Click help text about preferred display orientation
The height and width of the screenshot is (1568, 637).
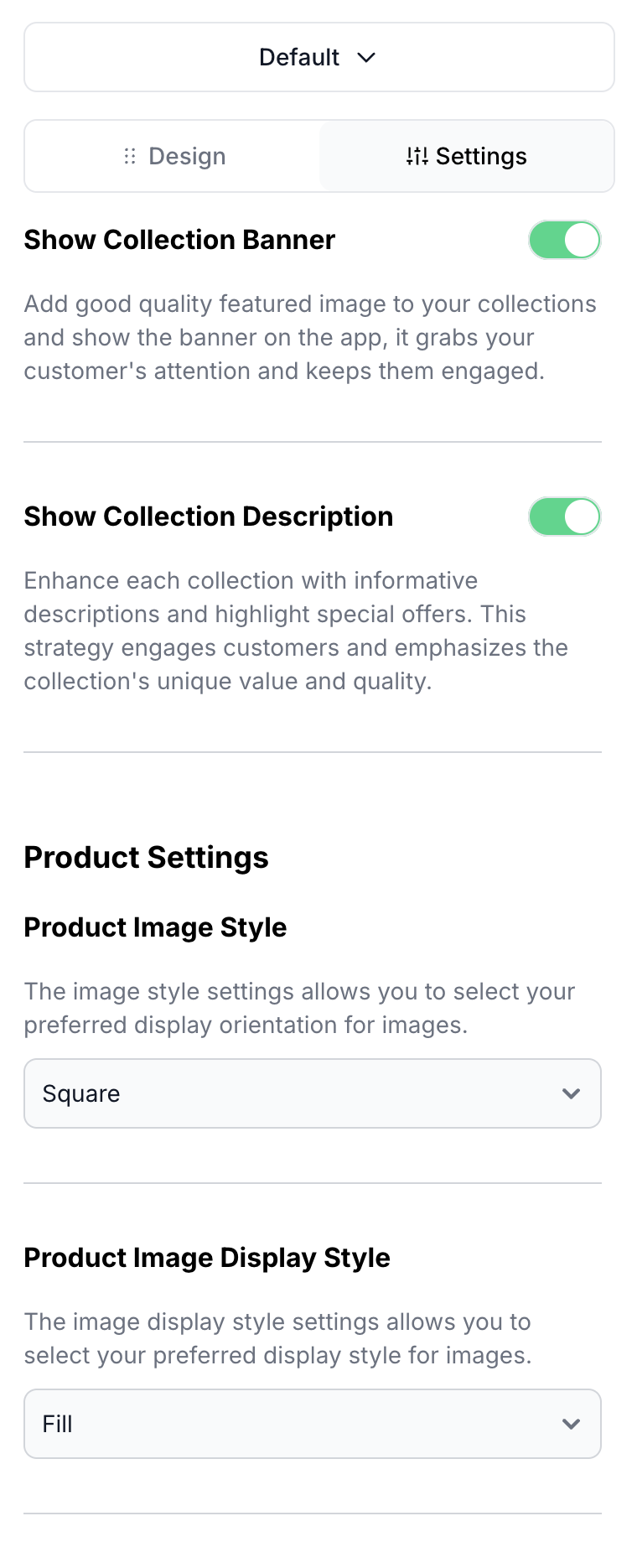tap(299, 1008)
